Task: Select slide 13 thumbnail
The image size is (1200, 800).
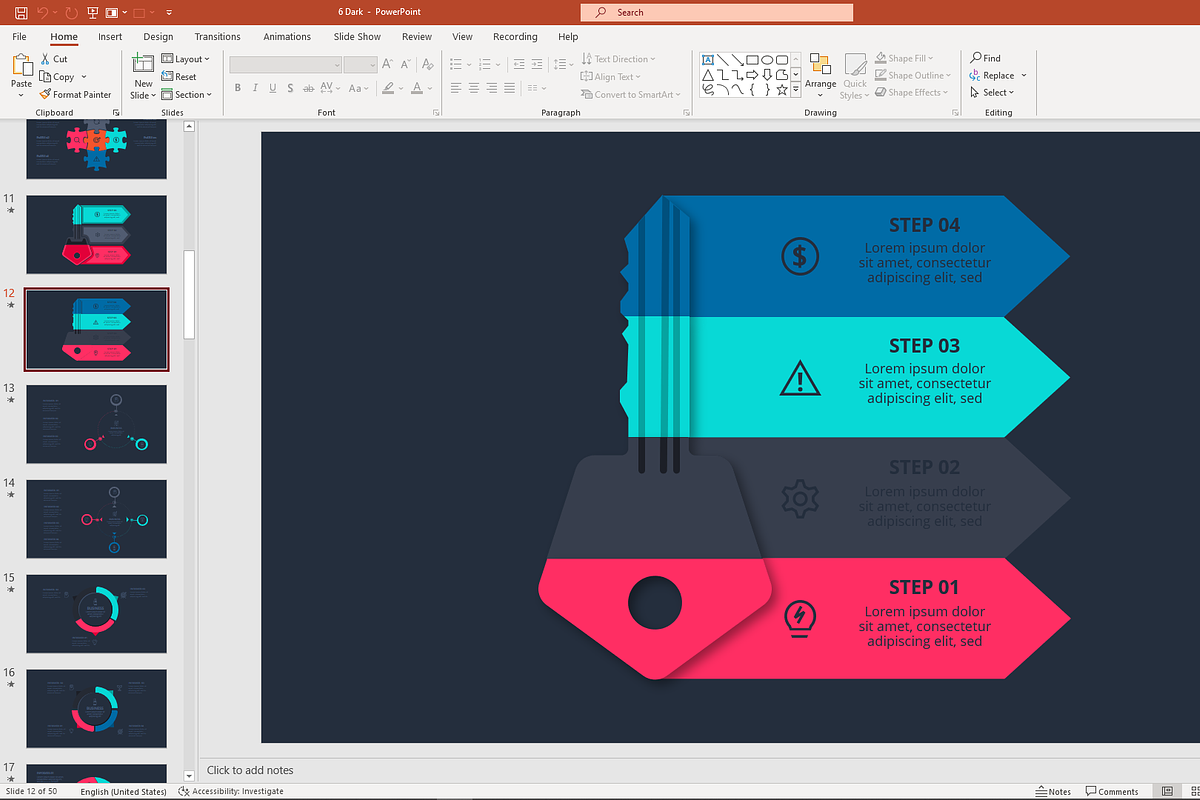Action: (x=96, y=424)
